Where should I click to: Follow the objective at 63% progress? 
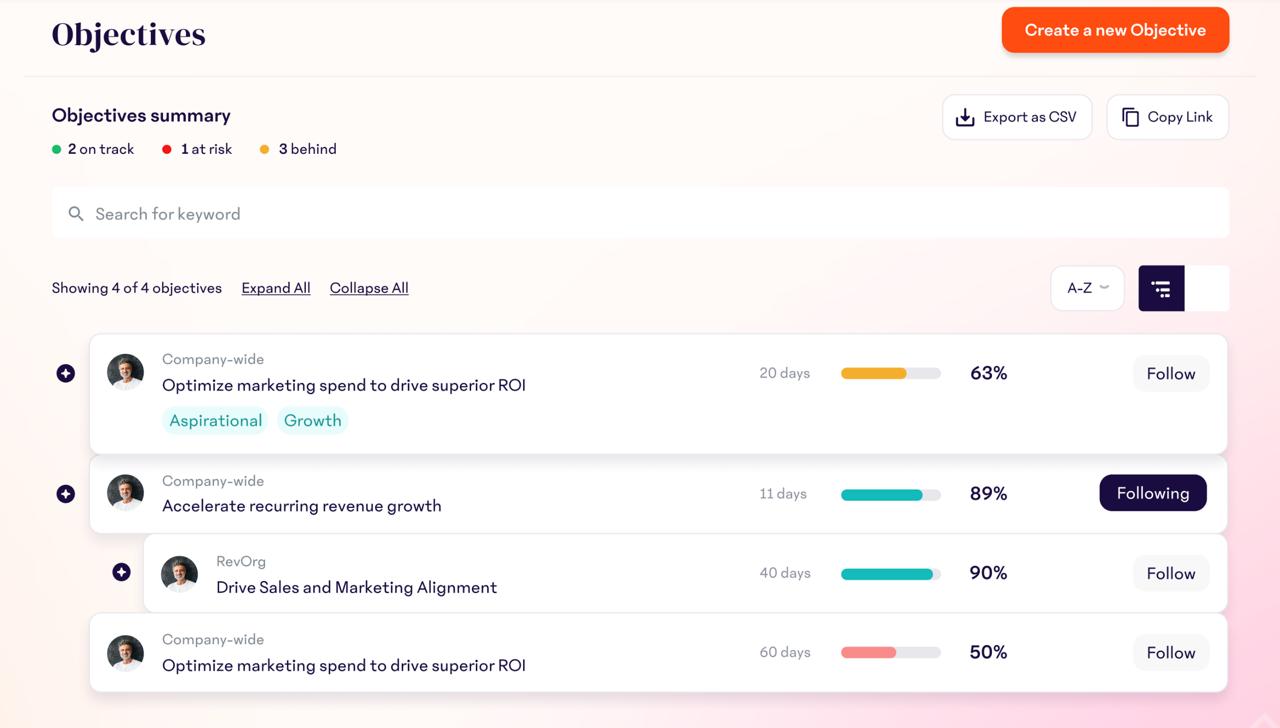[1170, 373]
